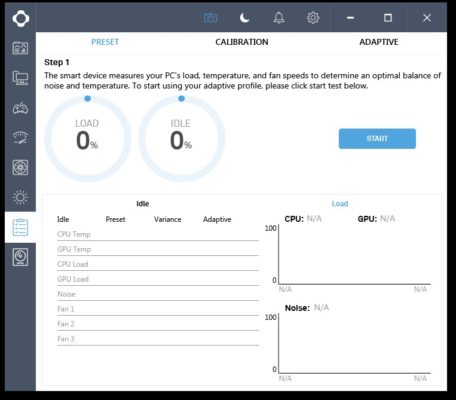Viewport: 456px width, 400px height.
Task: Open the fan tuning sidebar icon
Action: (20, 167)
